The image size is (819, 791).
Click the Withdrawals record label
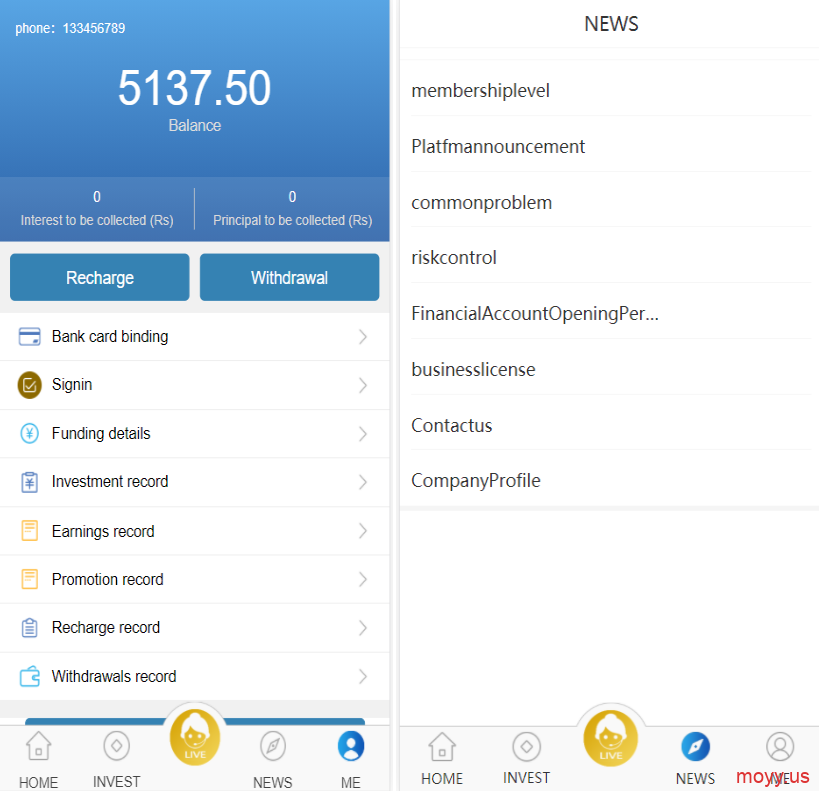(x=114, y=676)
